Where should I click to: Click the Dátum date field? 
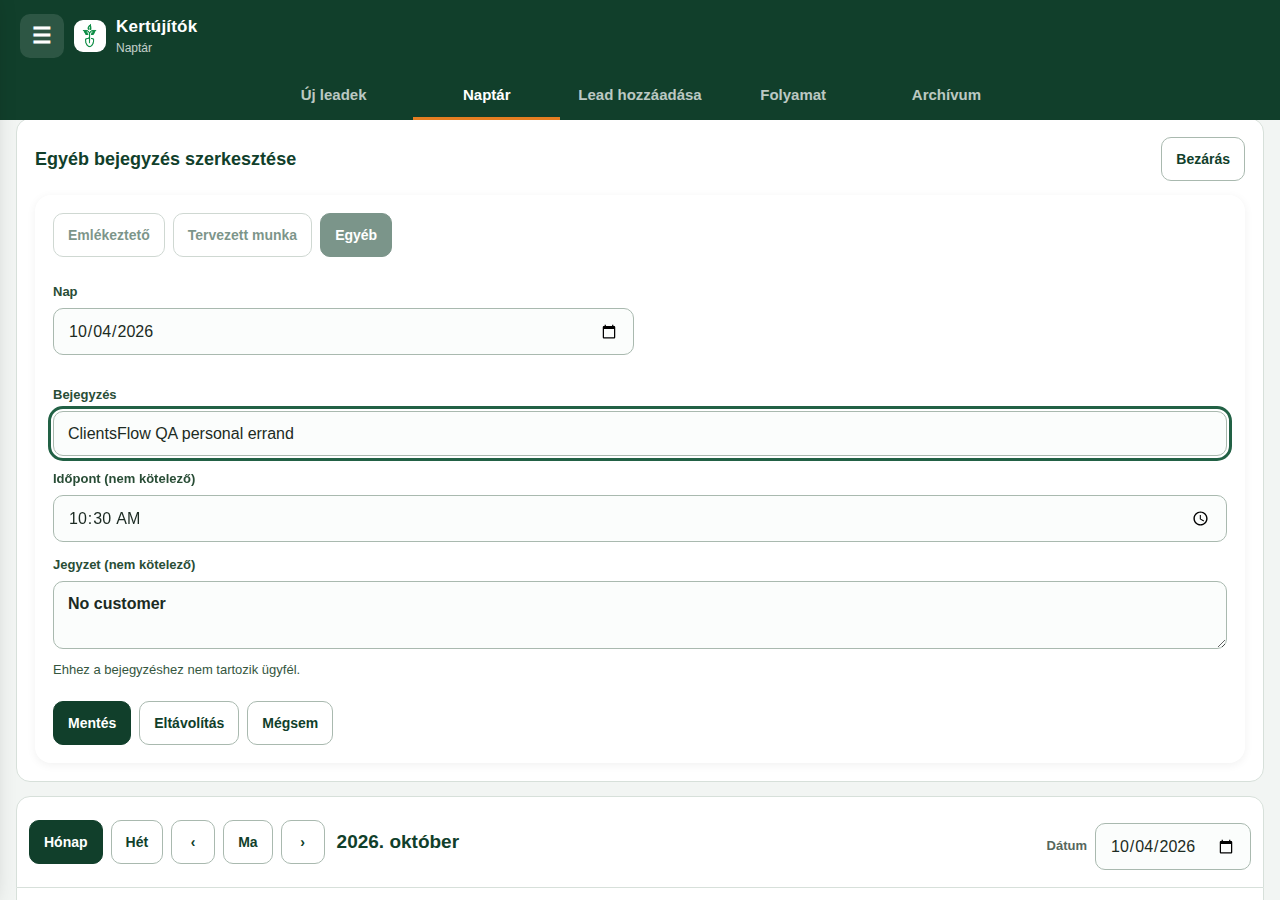click(x=1173, y=847)
